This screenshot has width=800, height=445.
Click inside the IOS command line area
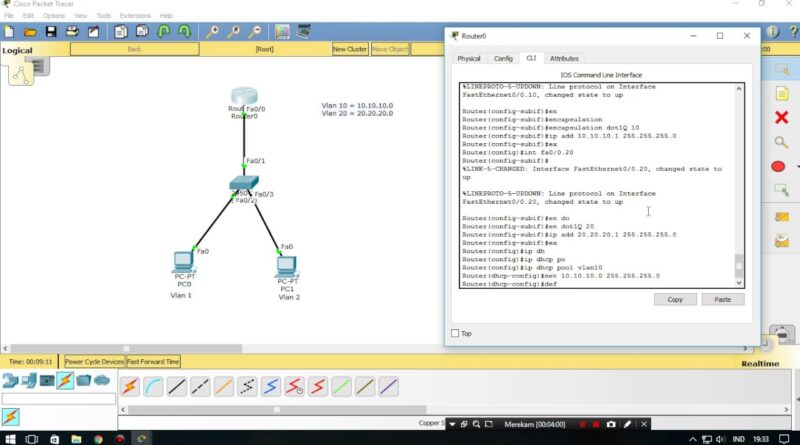597,185
